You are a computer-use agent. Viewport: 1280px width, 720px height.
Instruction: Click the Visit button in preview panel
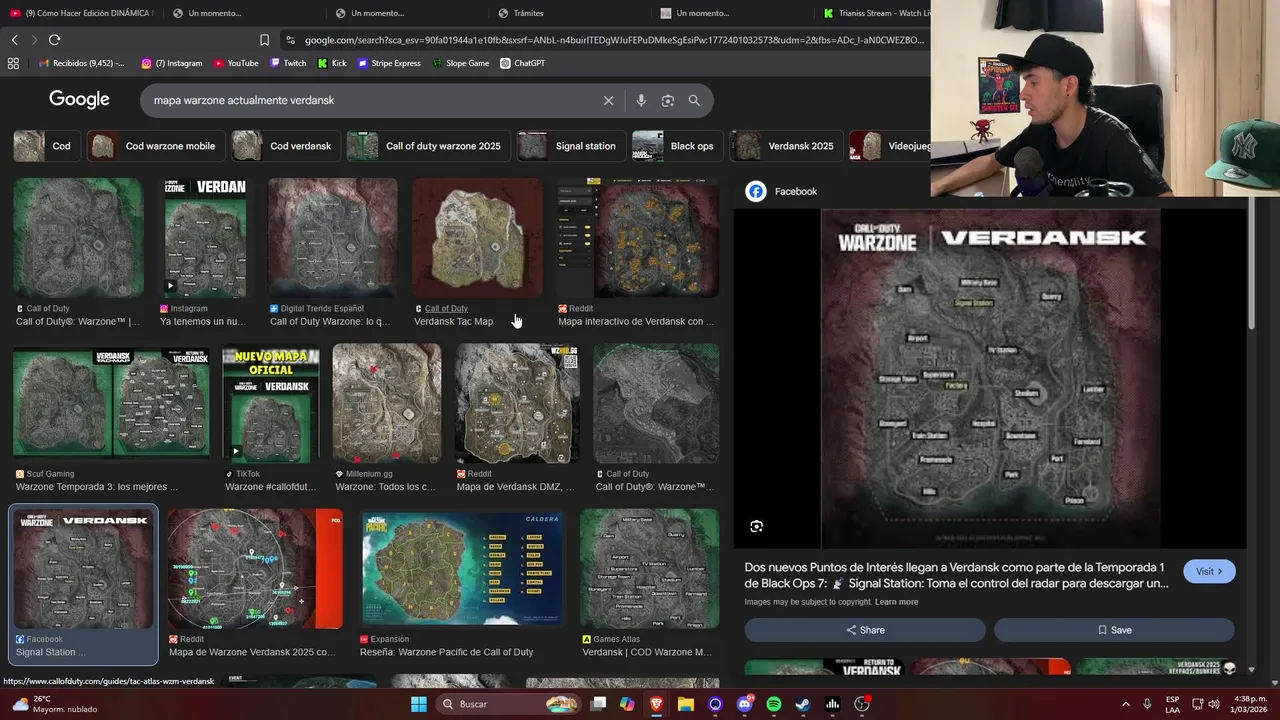(x=1209, y=571)
